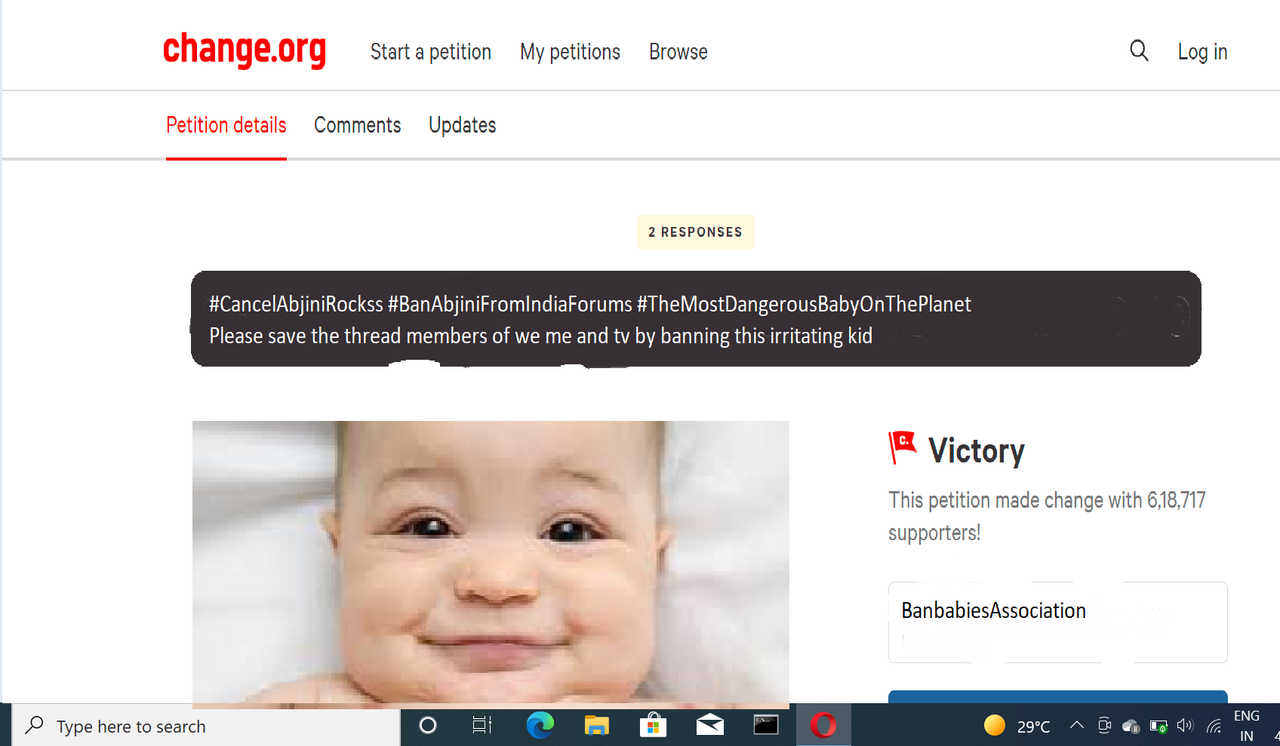Click the 2 RESPONSES badge
The image size is (1280, 746).
coord(695,232)
